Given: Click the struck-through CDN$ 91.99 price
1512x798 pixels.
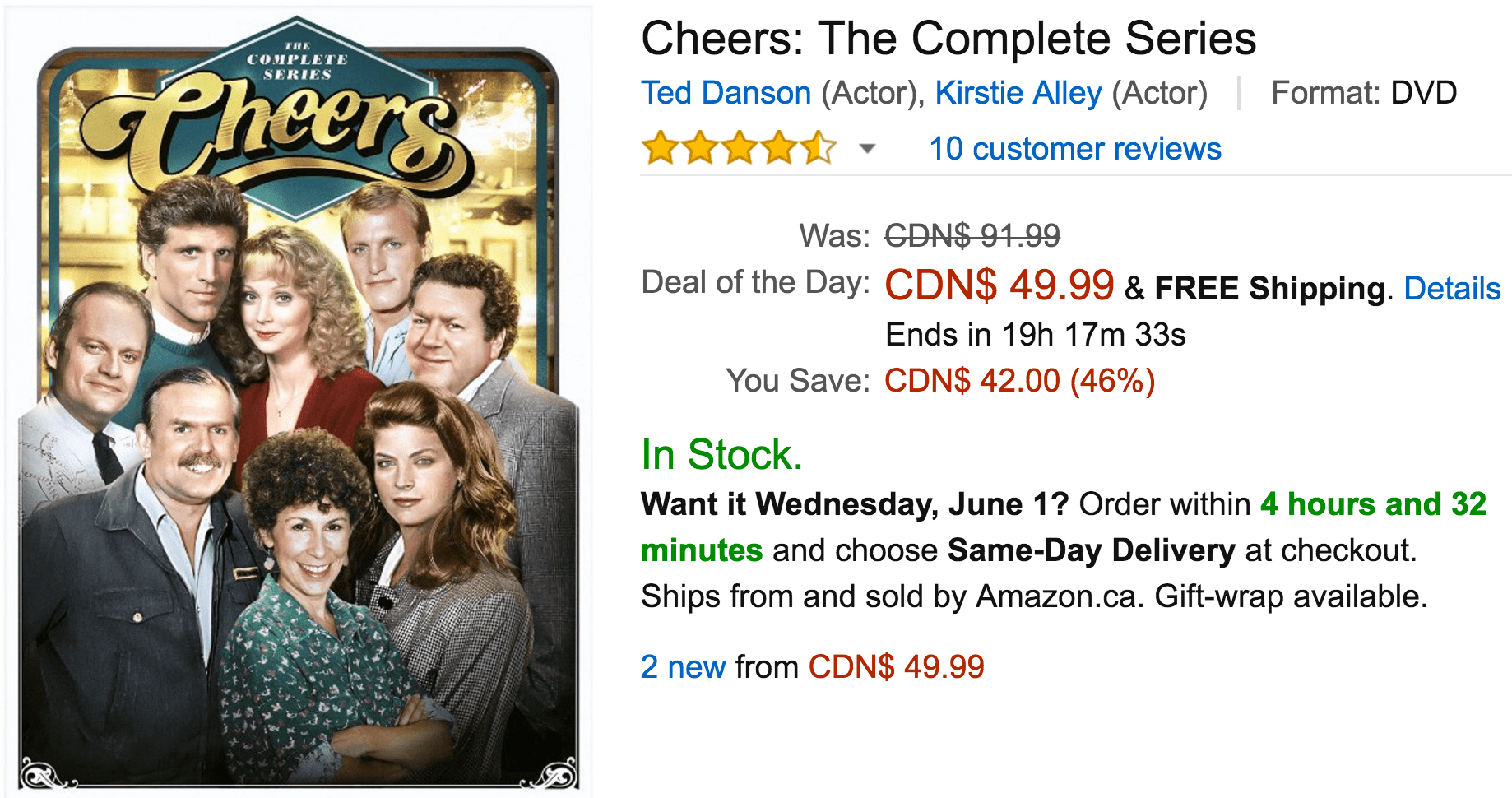Looking at the screenshot, I should click(x=972, y=236).
